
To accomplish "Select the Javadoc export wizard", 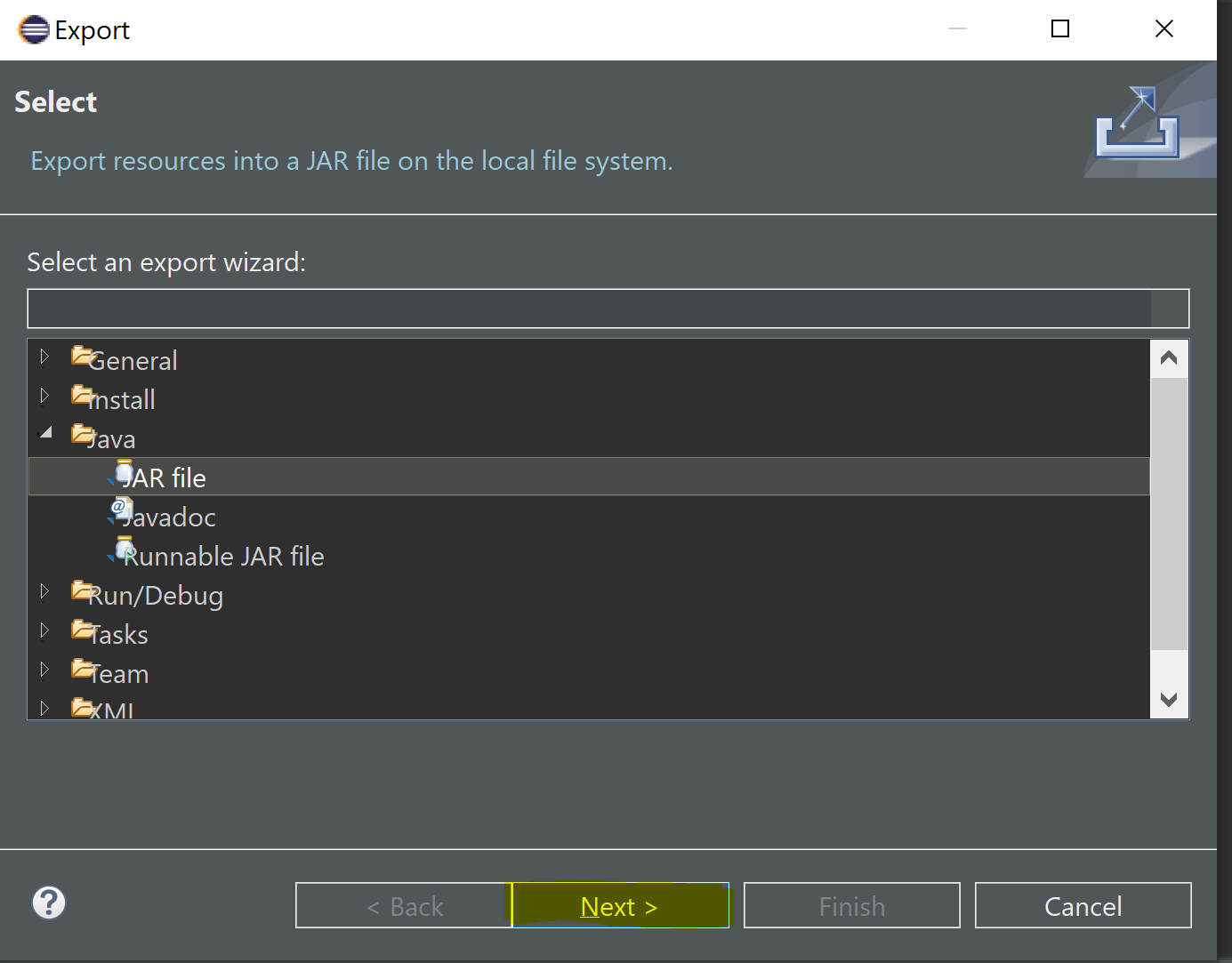I will 169,518.
